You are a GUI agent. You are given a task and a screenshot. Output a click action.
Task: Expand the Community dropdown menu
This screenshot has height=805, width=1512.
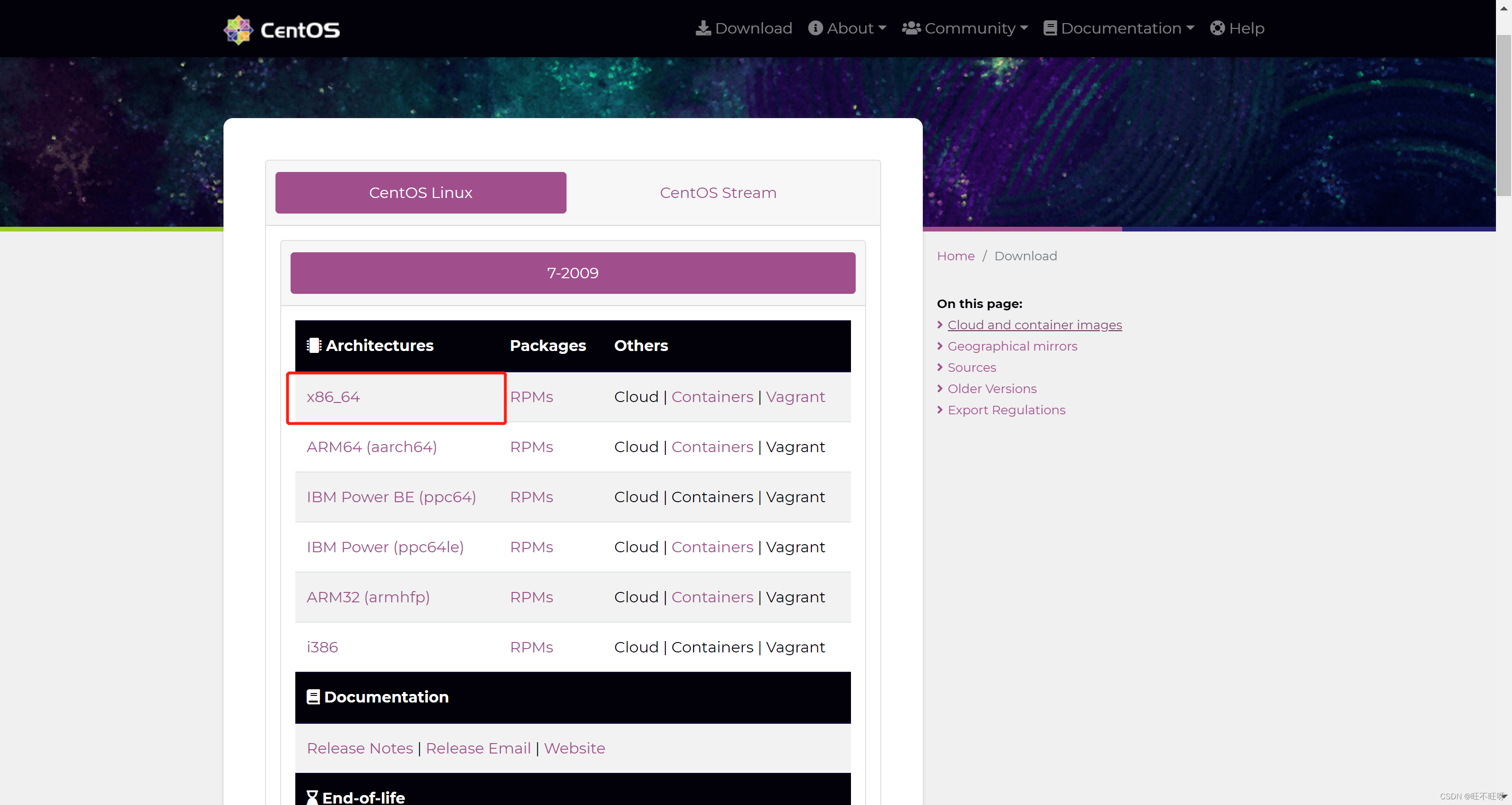[x=965, y=28]
